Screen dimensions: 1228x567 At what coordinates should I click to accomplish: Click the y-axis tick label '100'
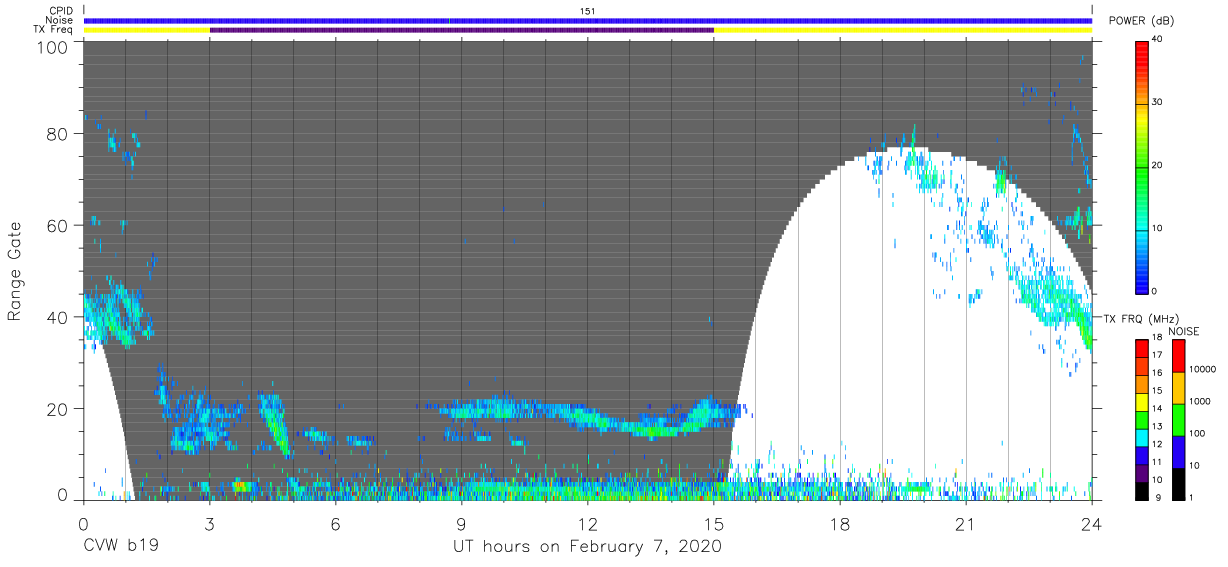[54, 46]
